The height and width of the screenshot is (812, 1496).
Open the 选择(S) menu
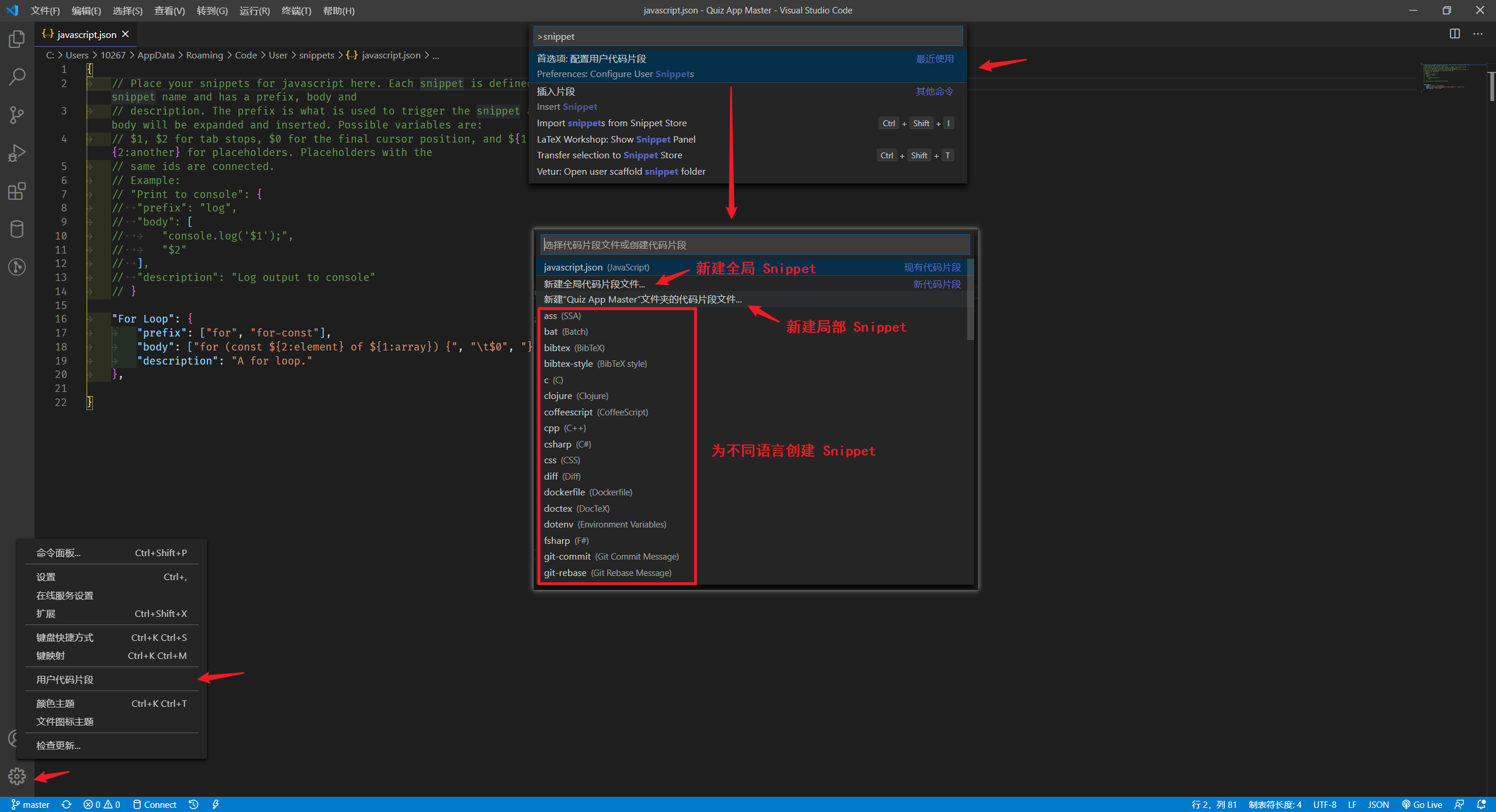(x=127, y=11)
